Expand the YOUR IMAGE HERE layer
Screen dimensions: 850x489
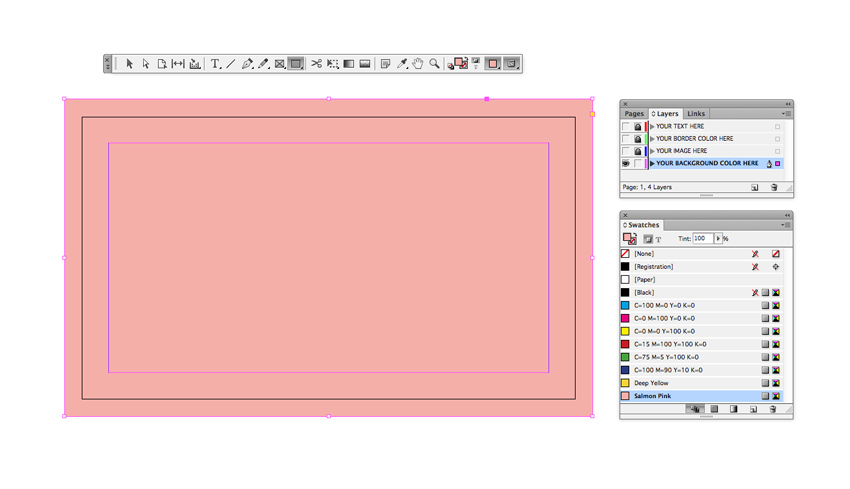pyautogui.click(x=652, y=151)
